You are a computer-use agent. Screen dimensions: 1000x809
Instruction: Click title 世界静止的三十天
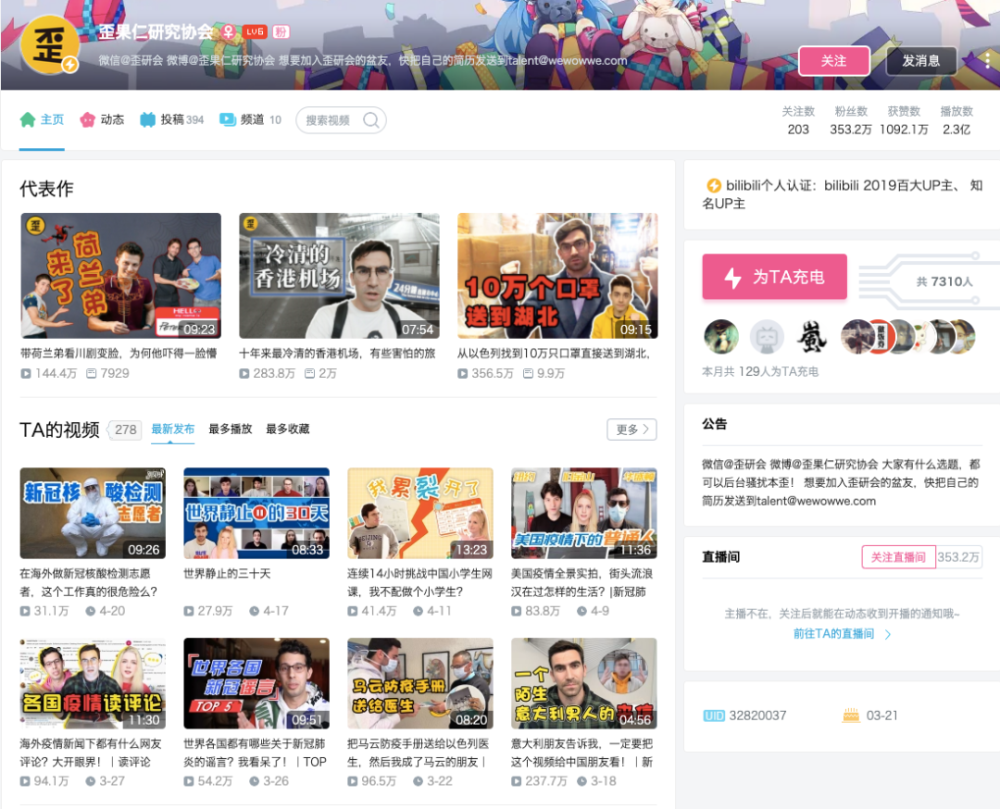tap(227, 574)
